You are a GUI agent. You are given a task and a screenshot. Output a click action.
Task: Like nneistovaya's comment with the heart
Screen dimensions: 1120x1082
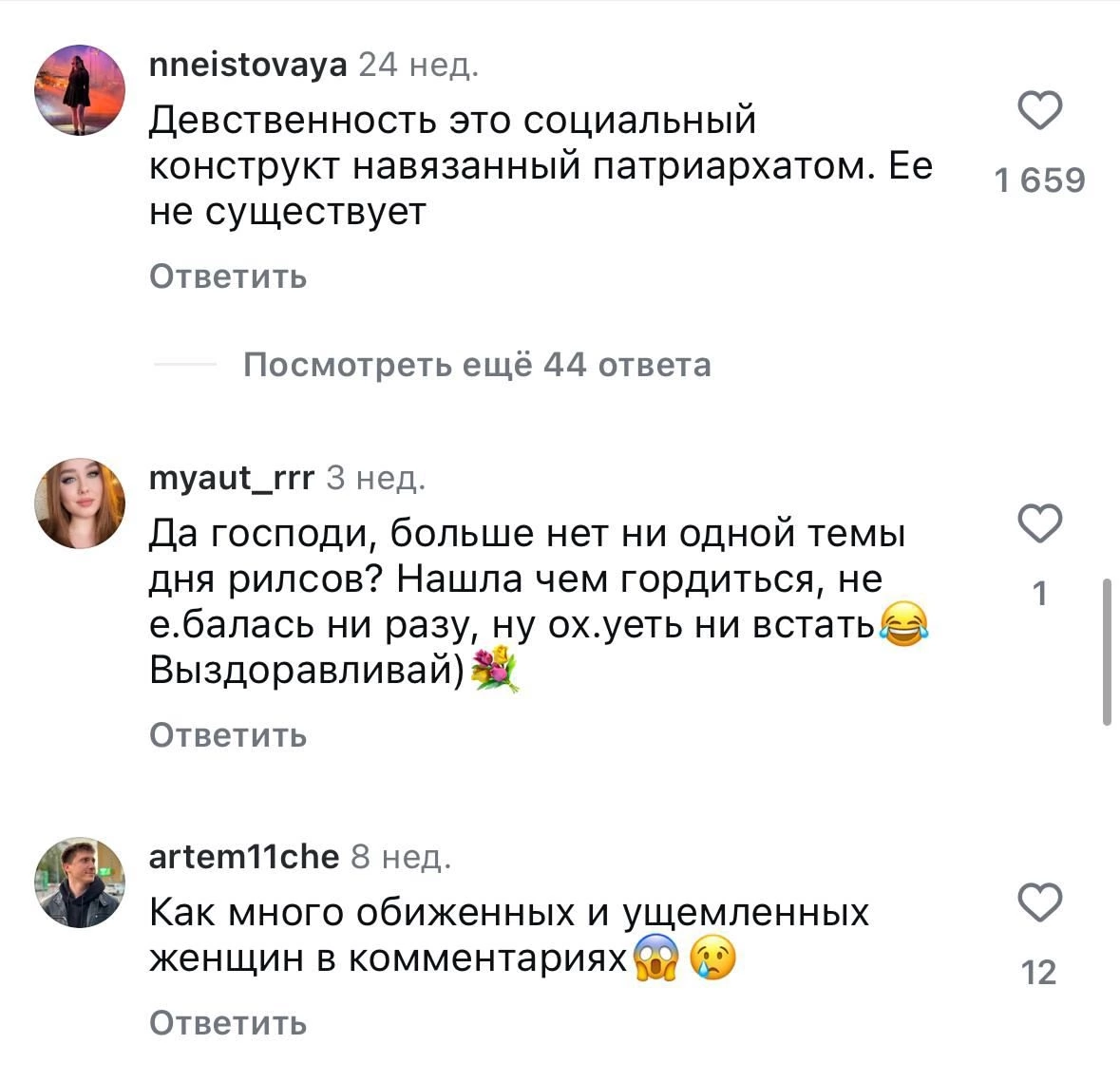[1039, 110]
